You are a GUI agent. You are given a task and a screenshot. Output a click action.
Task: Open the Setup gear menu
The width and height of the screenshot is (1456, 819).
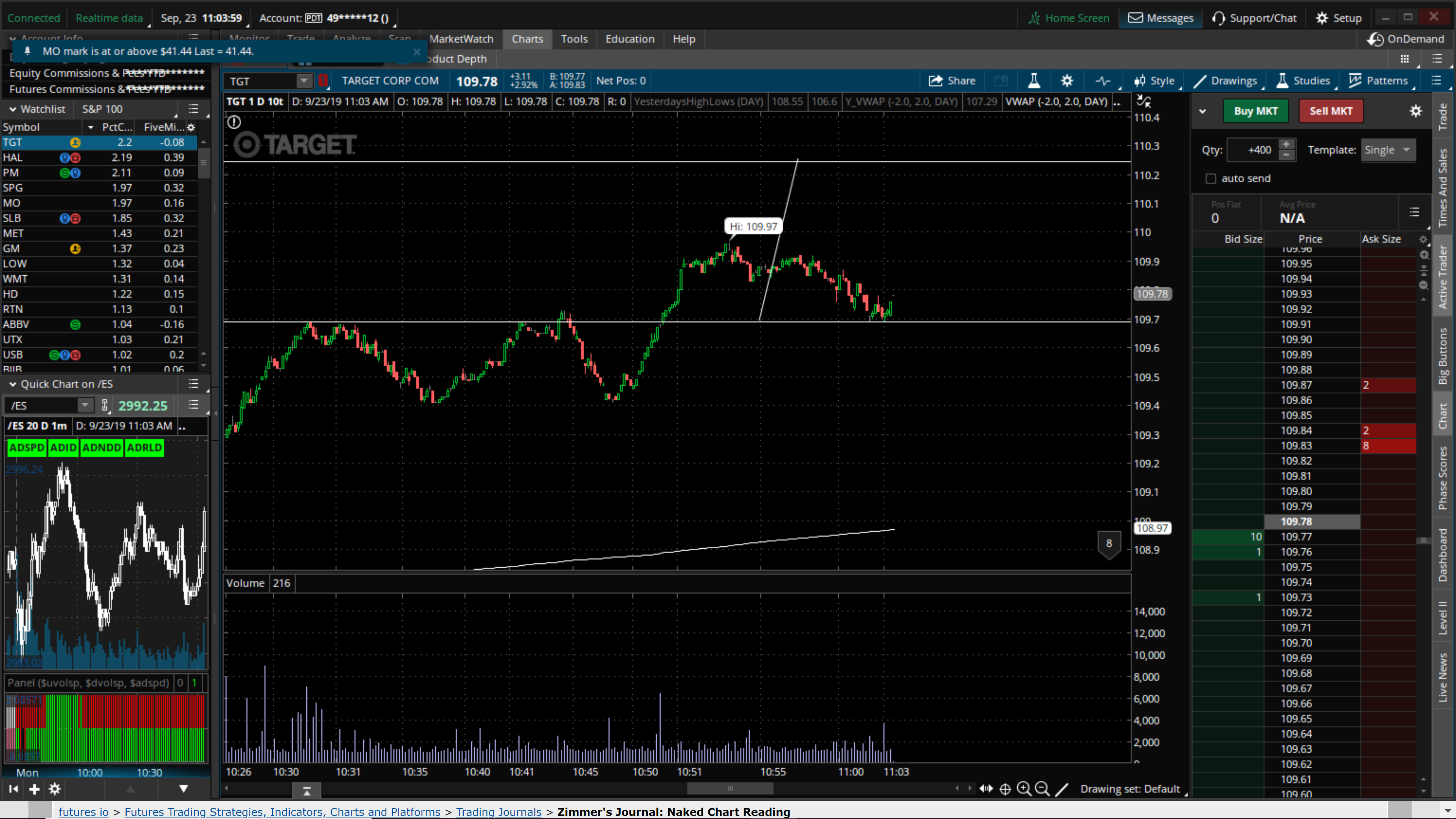click(1338, 18)
